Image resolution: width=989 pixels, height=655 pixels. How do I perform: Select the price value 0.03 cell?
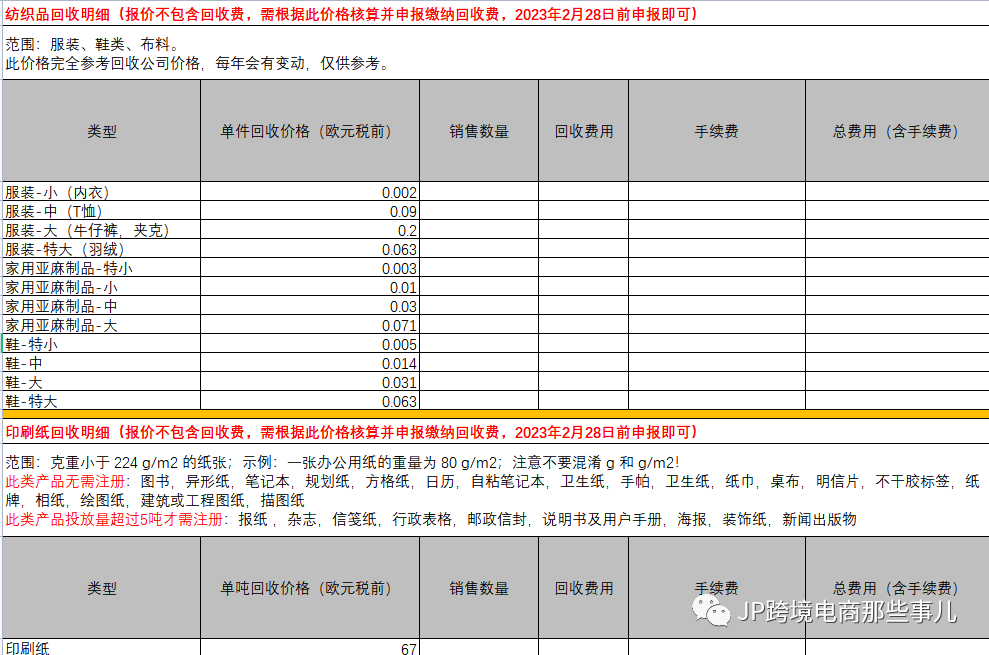click(310, 305)
